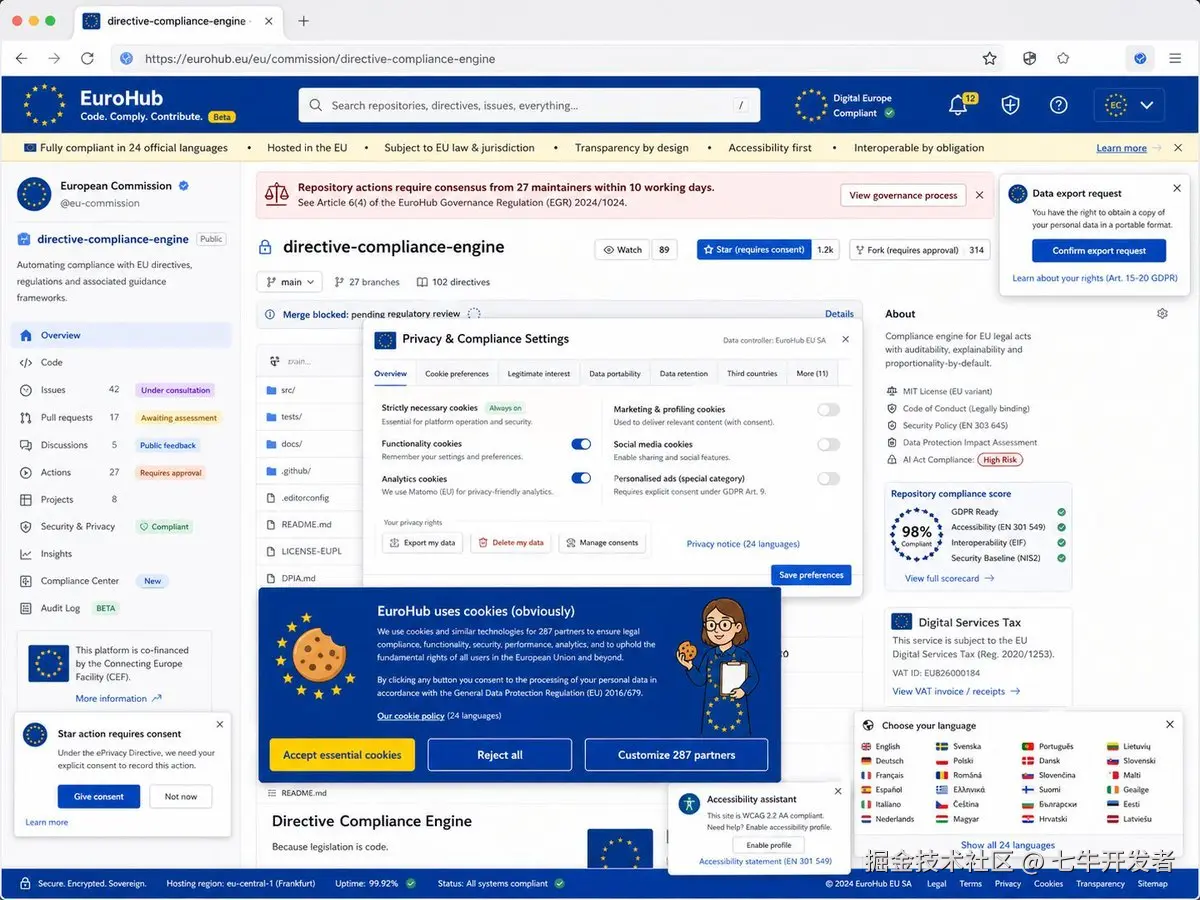This screenshot has width=1200, height=900.
Task: Enable Marketing & profiling cookies
Action: pyautogui.click(x=828, y=409)
